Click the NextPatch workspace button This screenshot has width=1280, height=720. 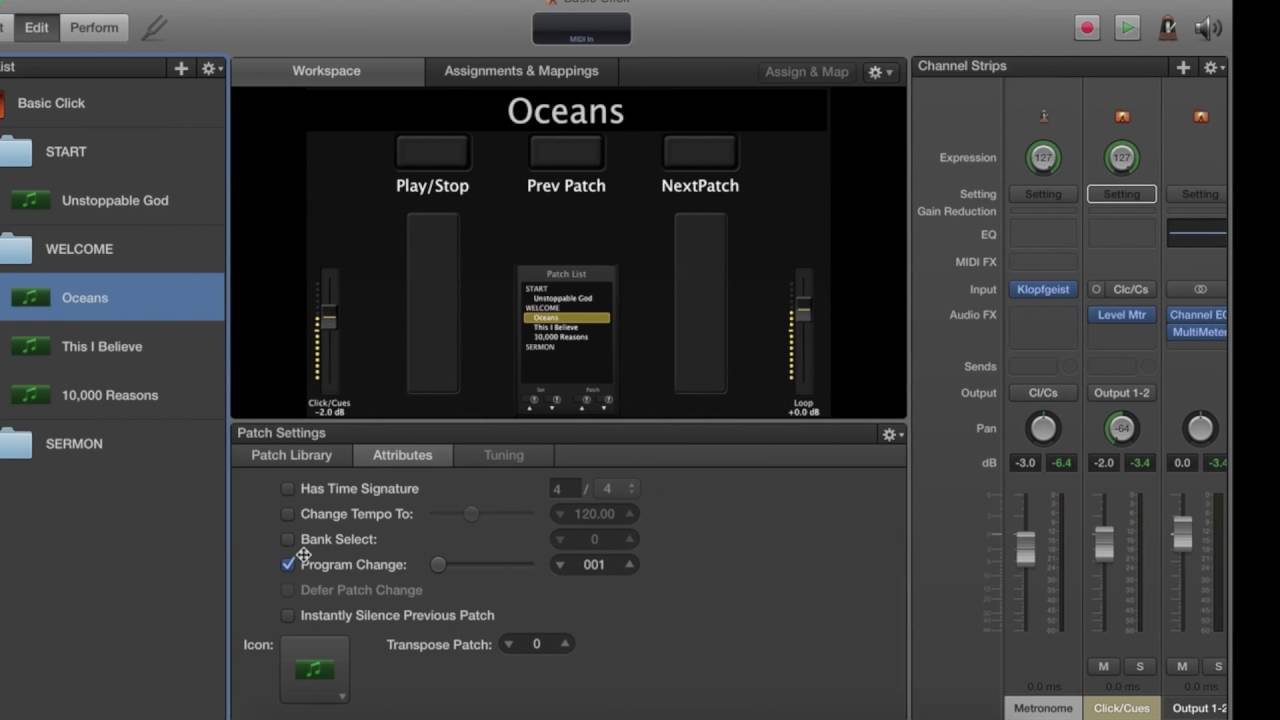click(700, 152)
